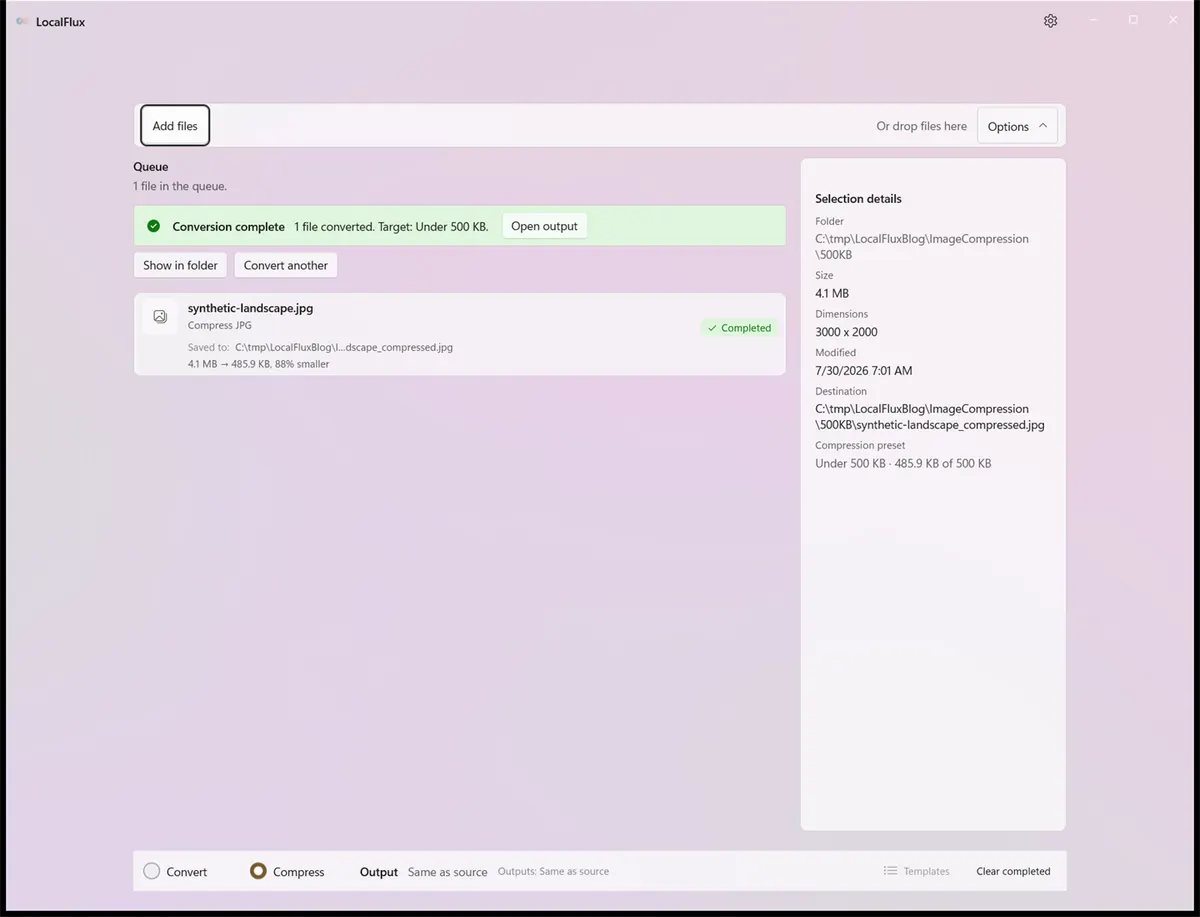This screenshot has height=917, width=1200.
Task: Click the Templates list icon
Action: pos(890,871)
